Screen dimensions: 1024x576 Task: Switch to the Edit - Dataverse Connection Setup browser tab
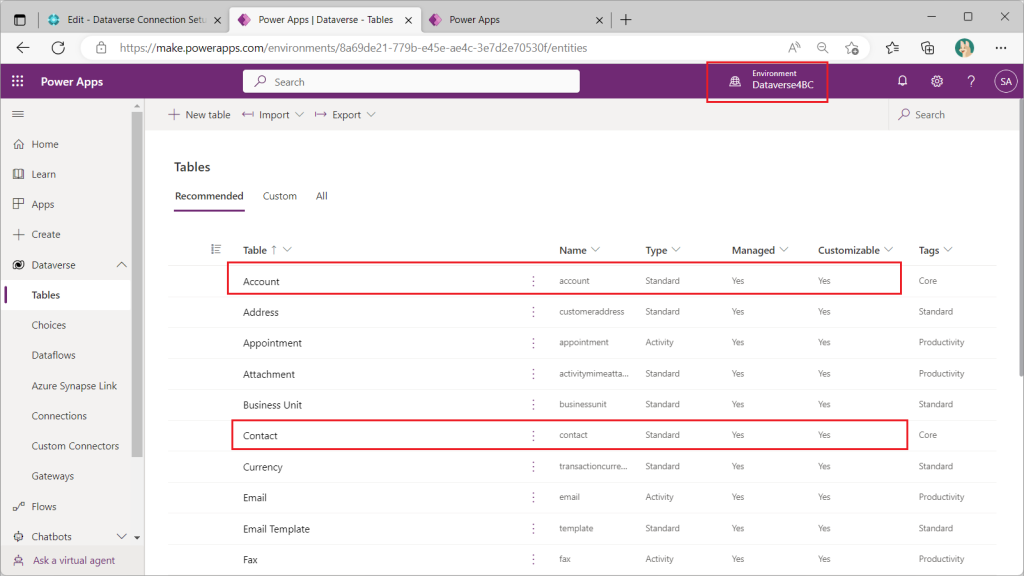tap(136, 20)
